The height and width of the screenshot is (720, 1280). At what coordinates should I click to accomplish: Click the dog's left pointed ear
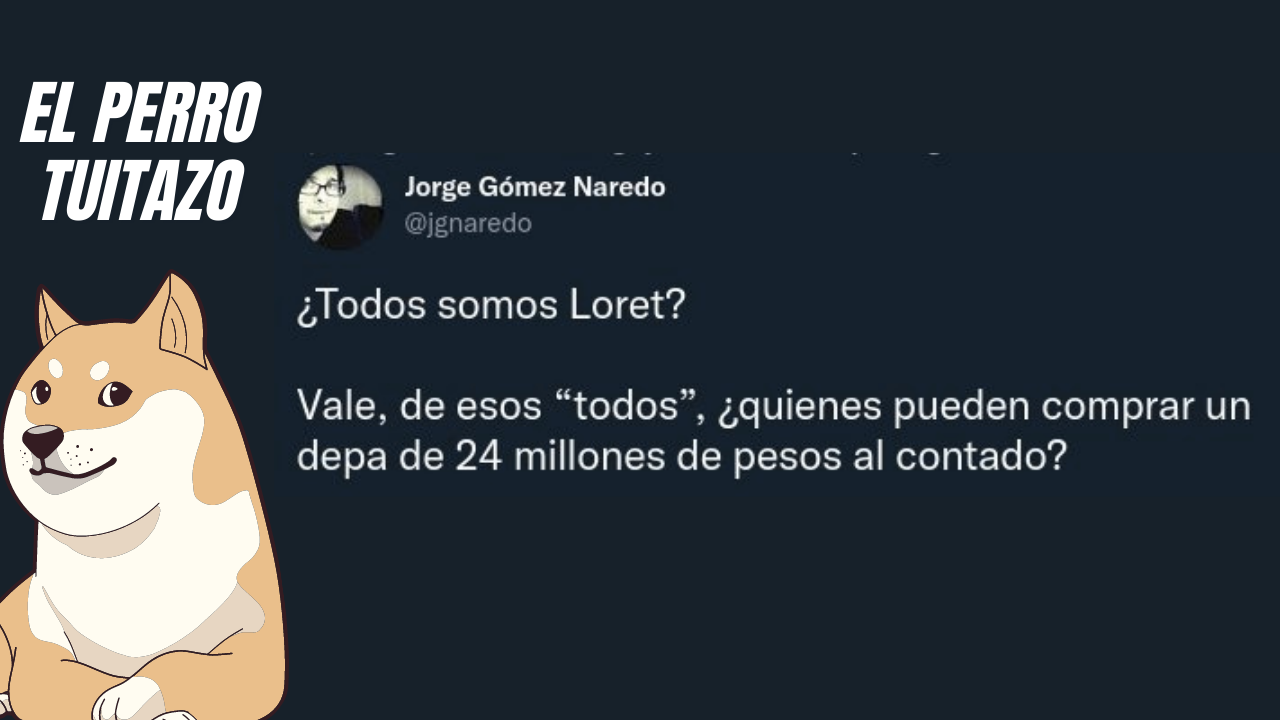[x=53, y=318]
